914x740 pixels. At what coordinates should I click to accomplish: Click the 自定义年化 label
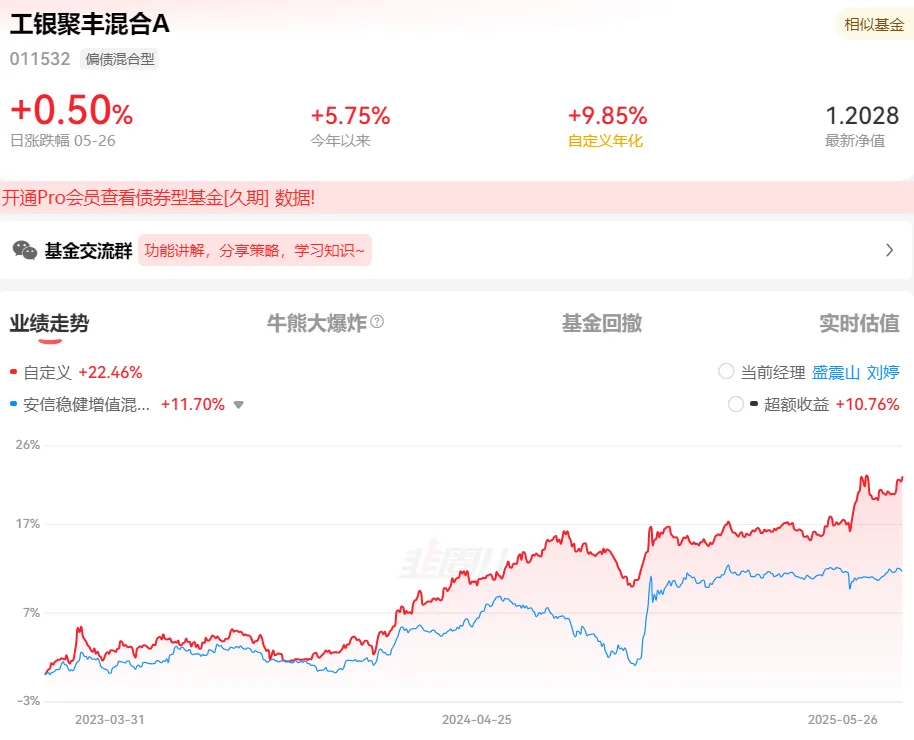click(606, 141)
